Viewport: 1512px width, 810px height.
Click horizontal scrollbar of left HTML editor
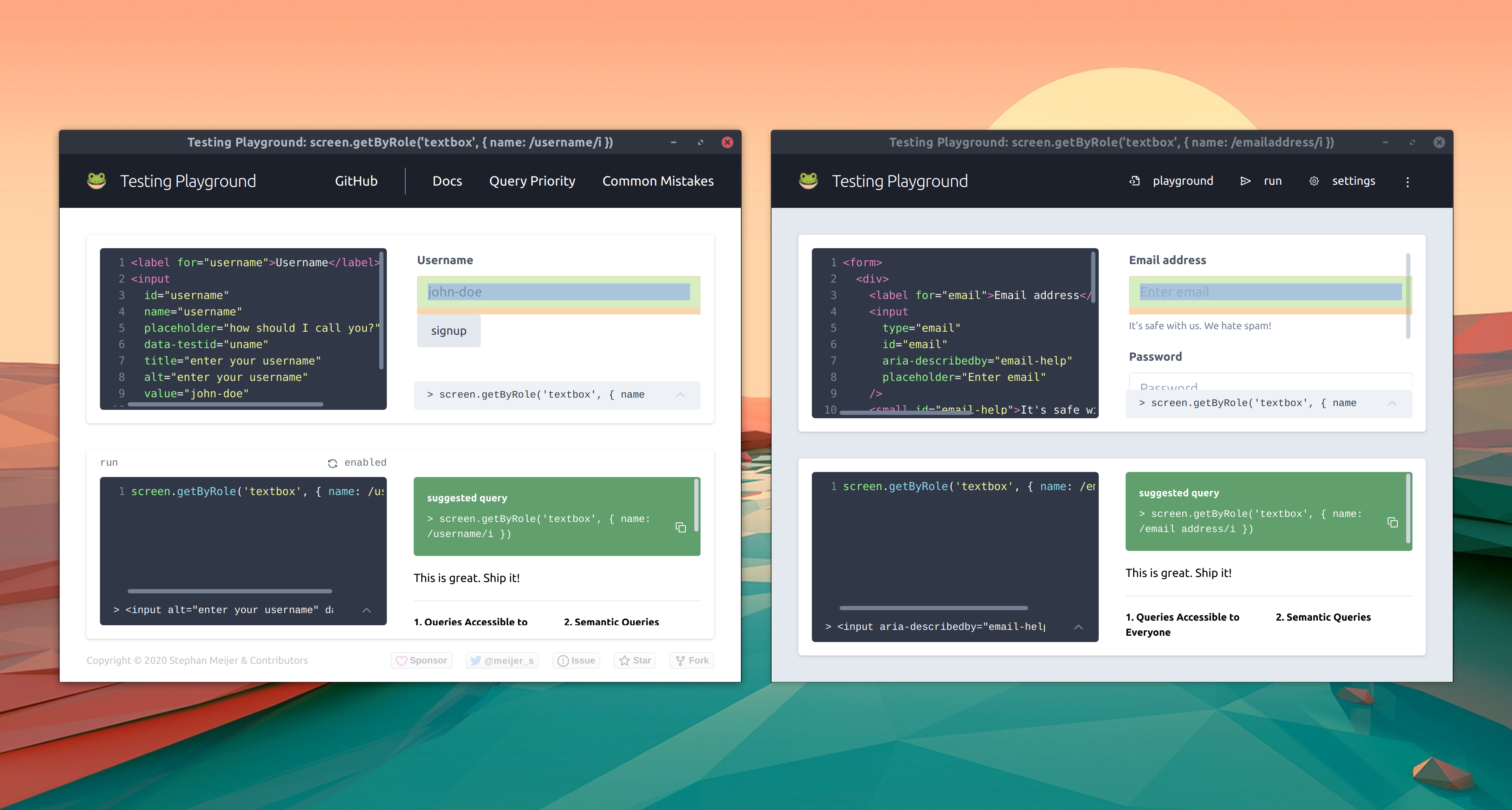(225, 404)
